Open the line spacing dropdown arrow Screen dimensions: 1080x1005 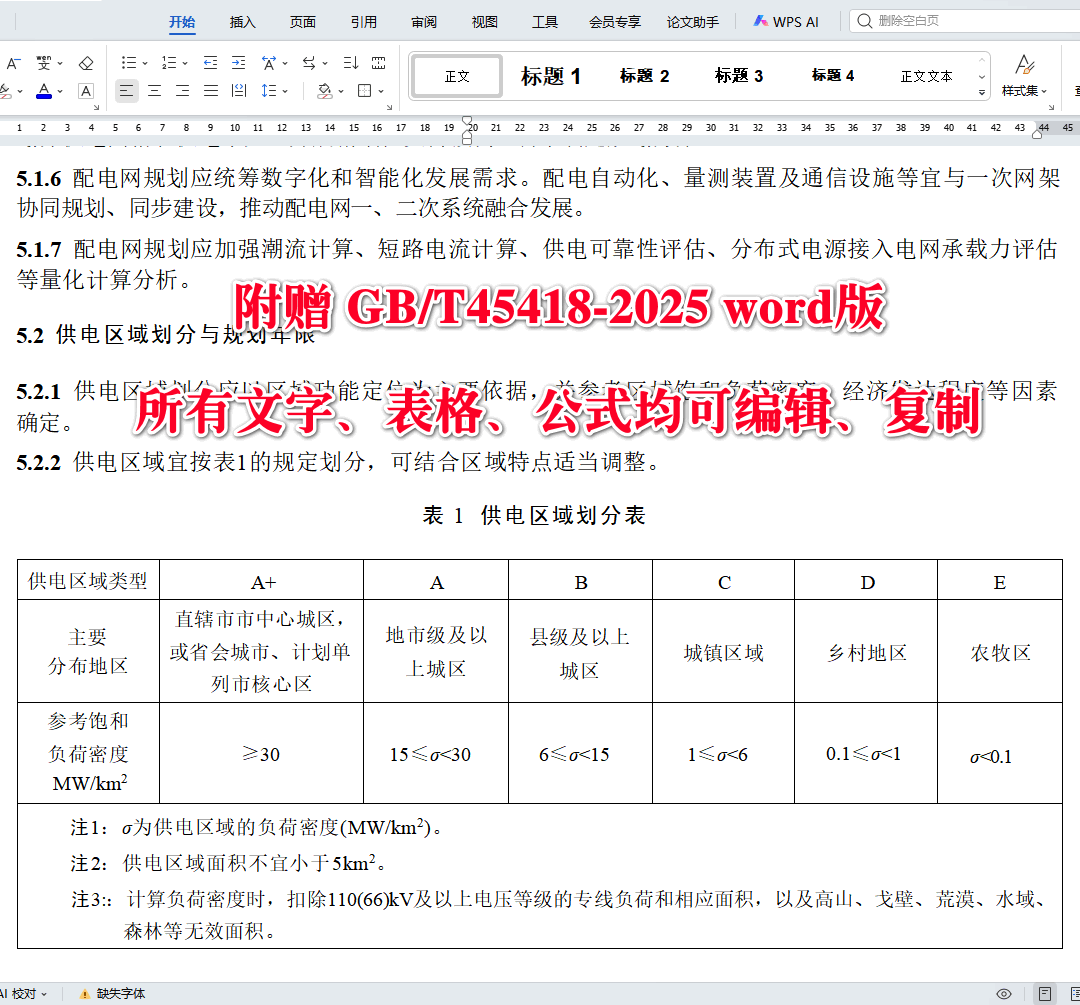click(284, 91)
